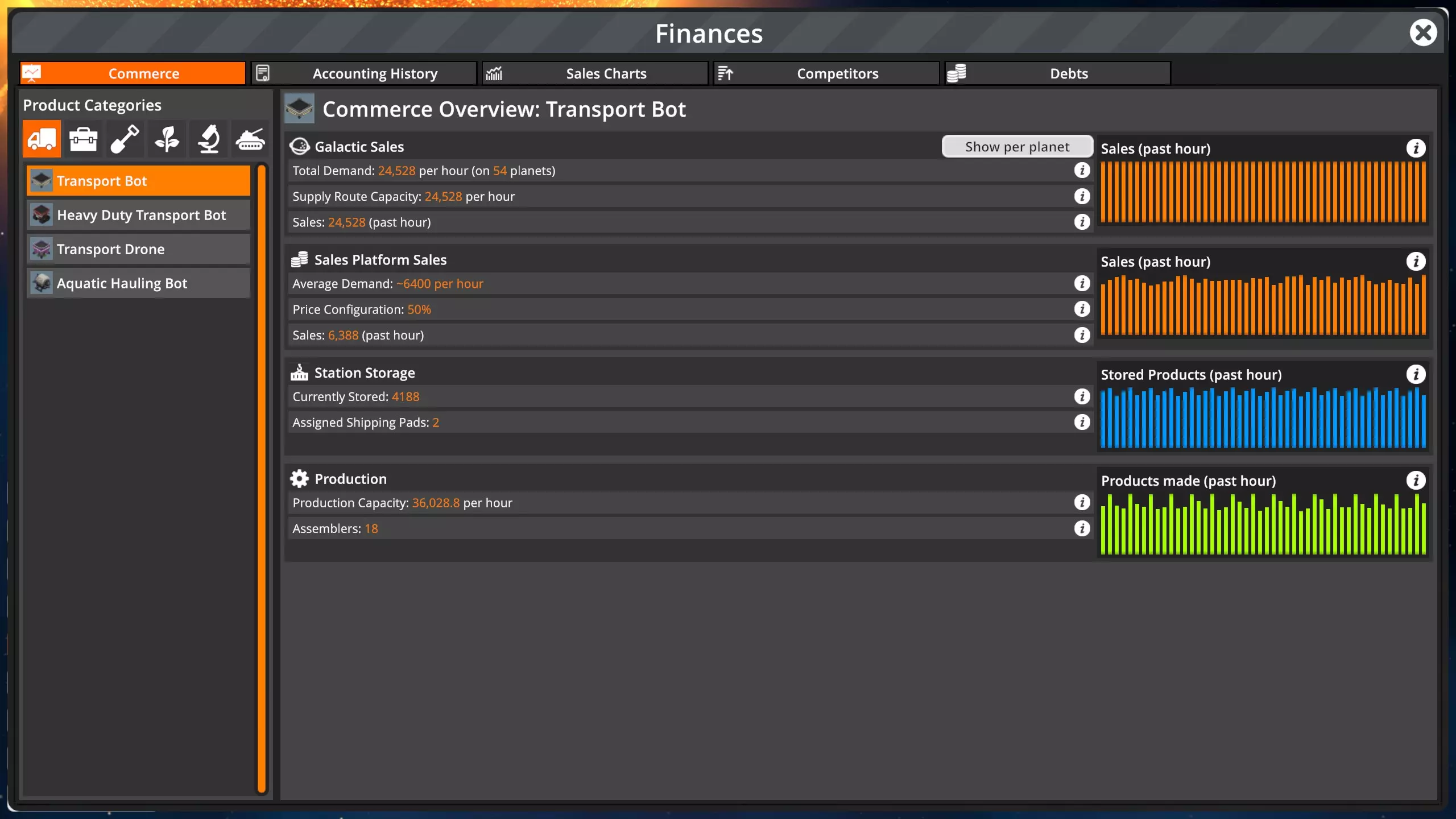The width and height of the screenshot is (1456, 819).
Task: Click the orange product list scrollbar
Action: coord(262,478)
